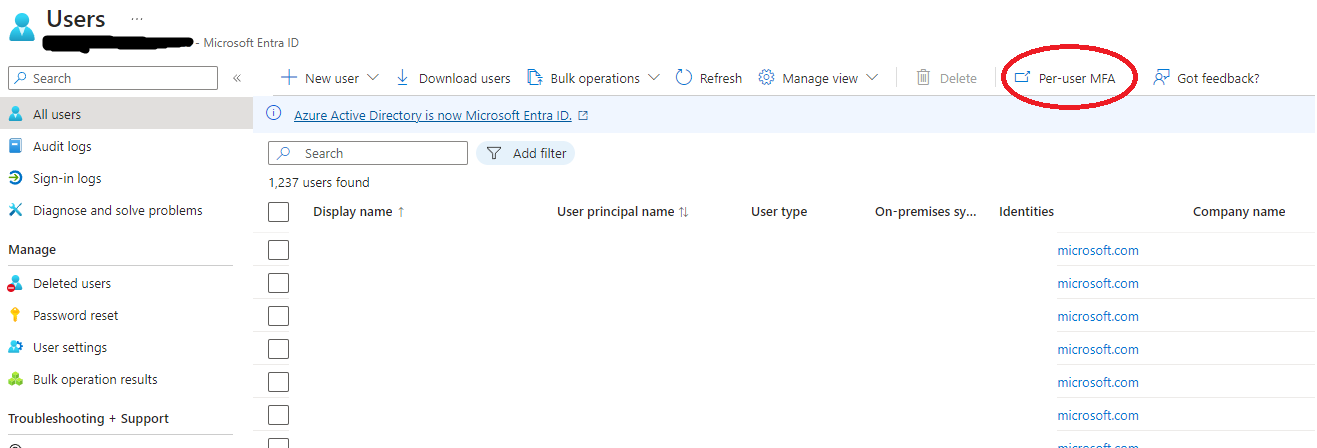Click the '1,237 users found' text
The image size is (1317, 448).
click(319, 183)
